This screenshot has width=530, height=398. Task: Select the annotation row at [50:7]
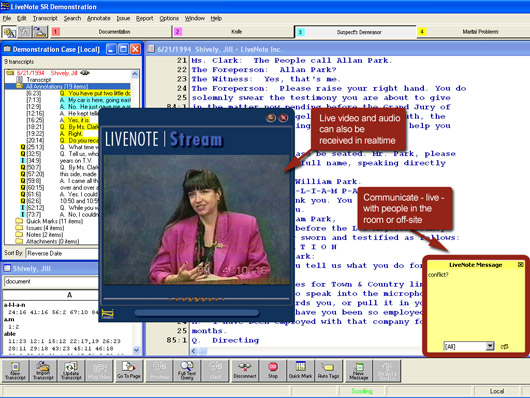click(62, 167)
